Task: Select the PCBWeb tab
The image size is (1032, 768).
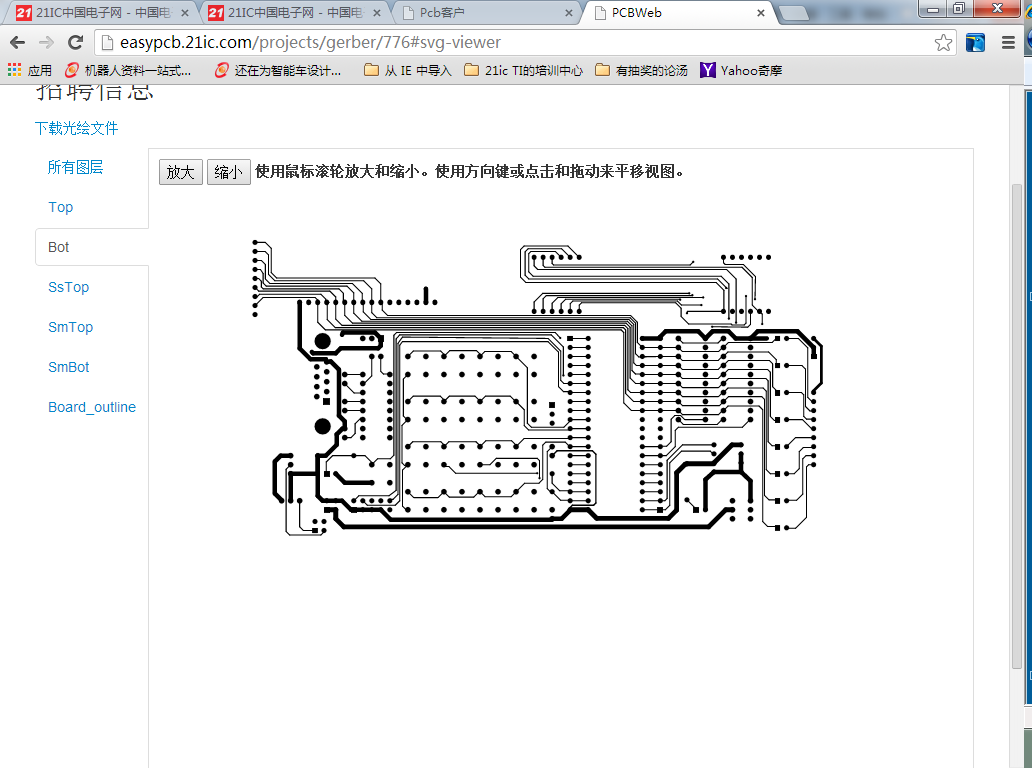Action: (x=678, y=13)
